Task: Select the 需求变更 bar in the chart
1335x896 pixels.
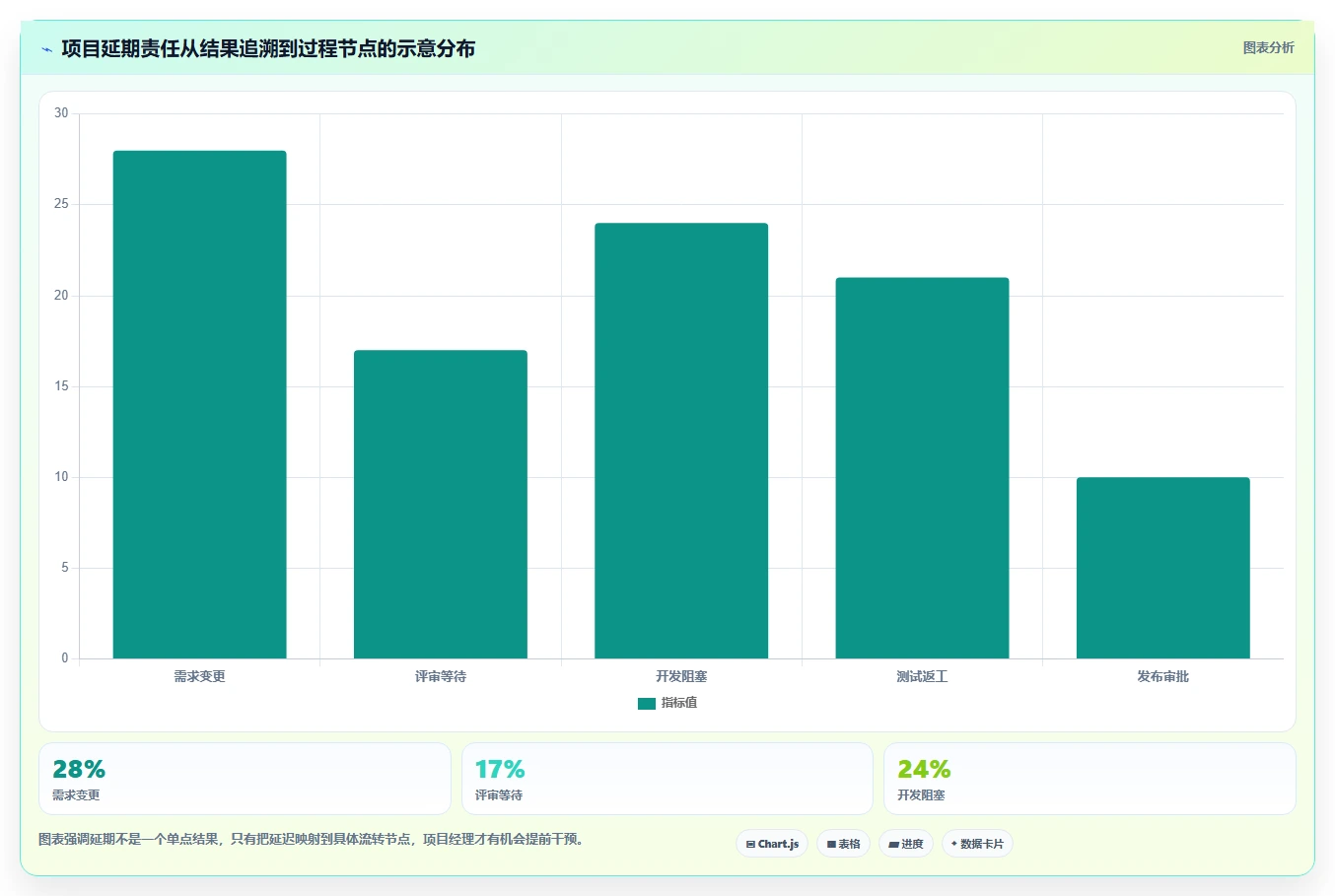Action: (x=200, y=404)
